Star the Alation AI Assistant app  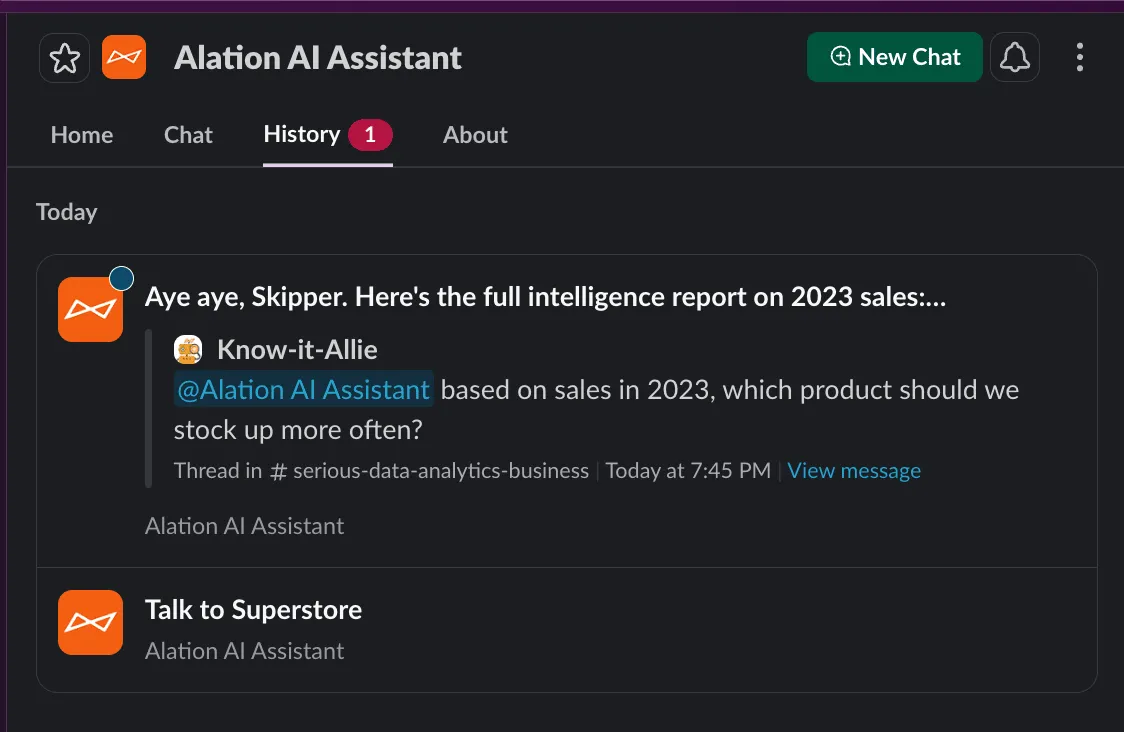tap(64, 58)
